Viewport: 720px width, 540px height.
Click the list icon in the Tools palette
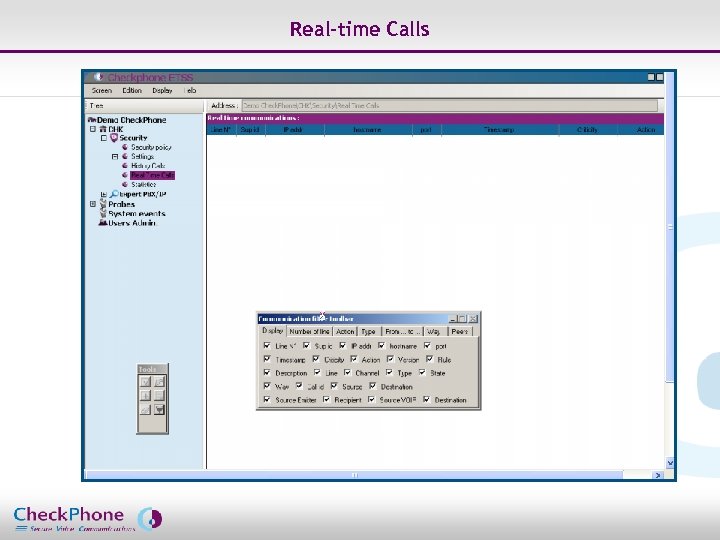(x=159, y=396)
